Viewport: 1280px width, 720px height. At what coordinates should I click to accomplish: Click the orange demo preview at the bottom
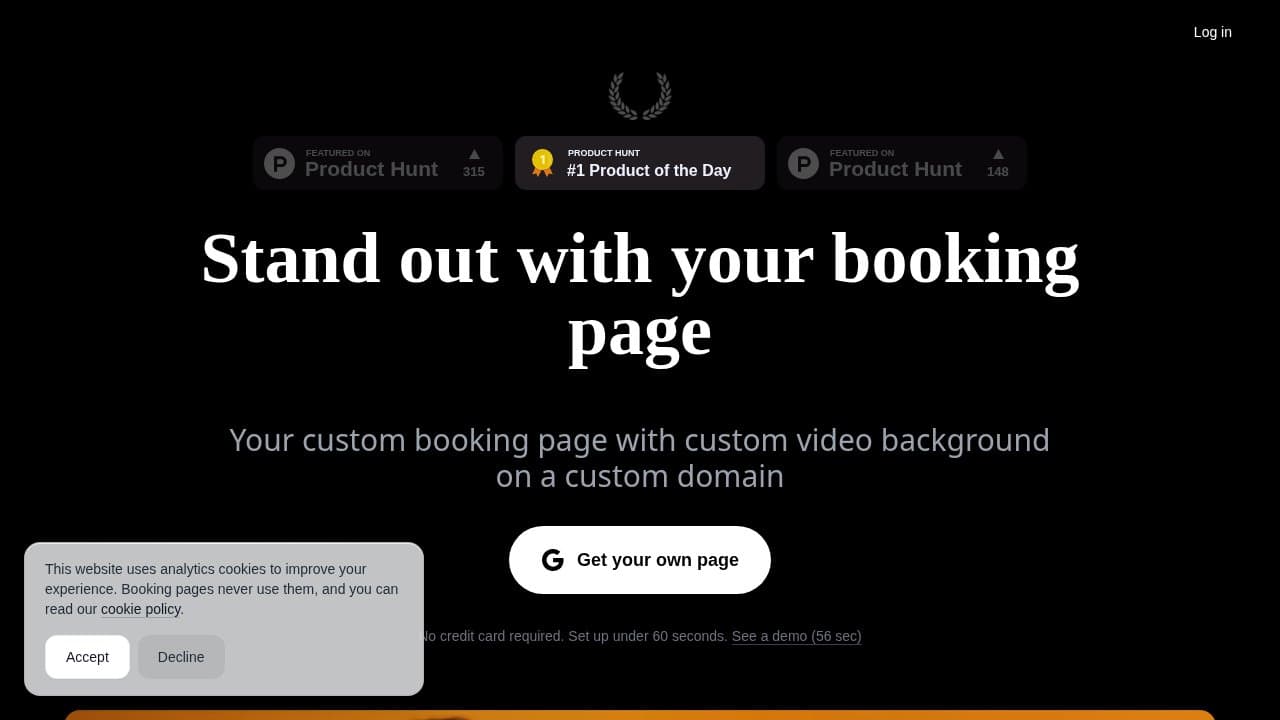pos(640,715)
